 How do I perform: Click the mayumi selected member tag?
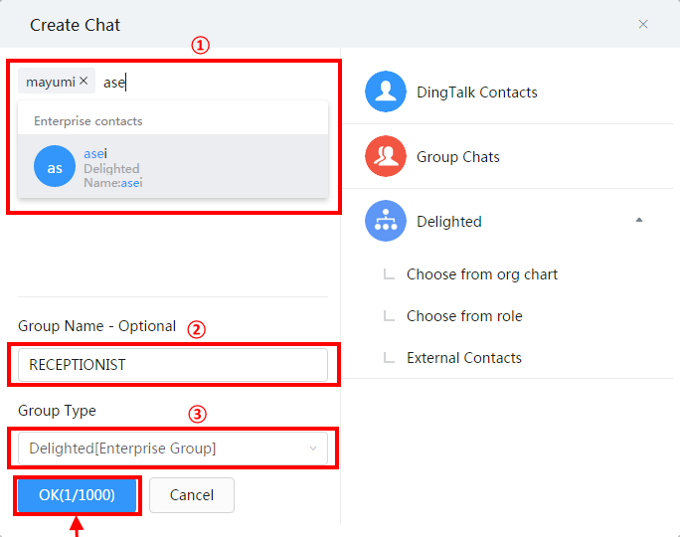(49, 82)
